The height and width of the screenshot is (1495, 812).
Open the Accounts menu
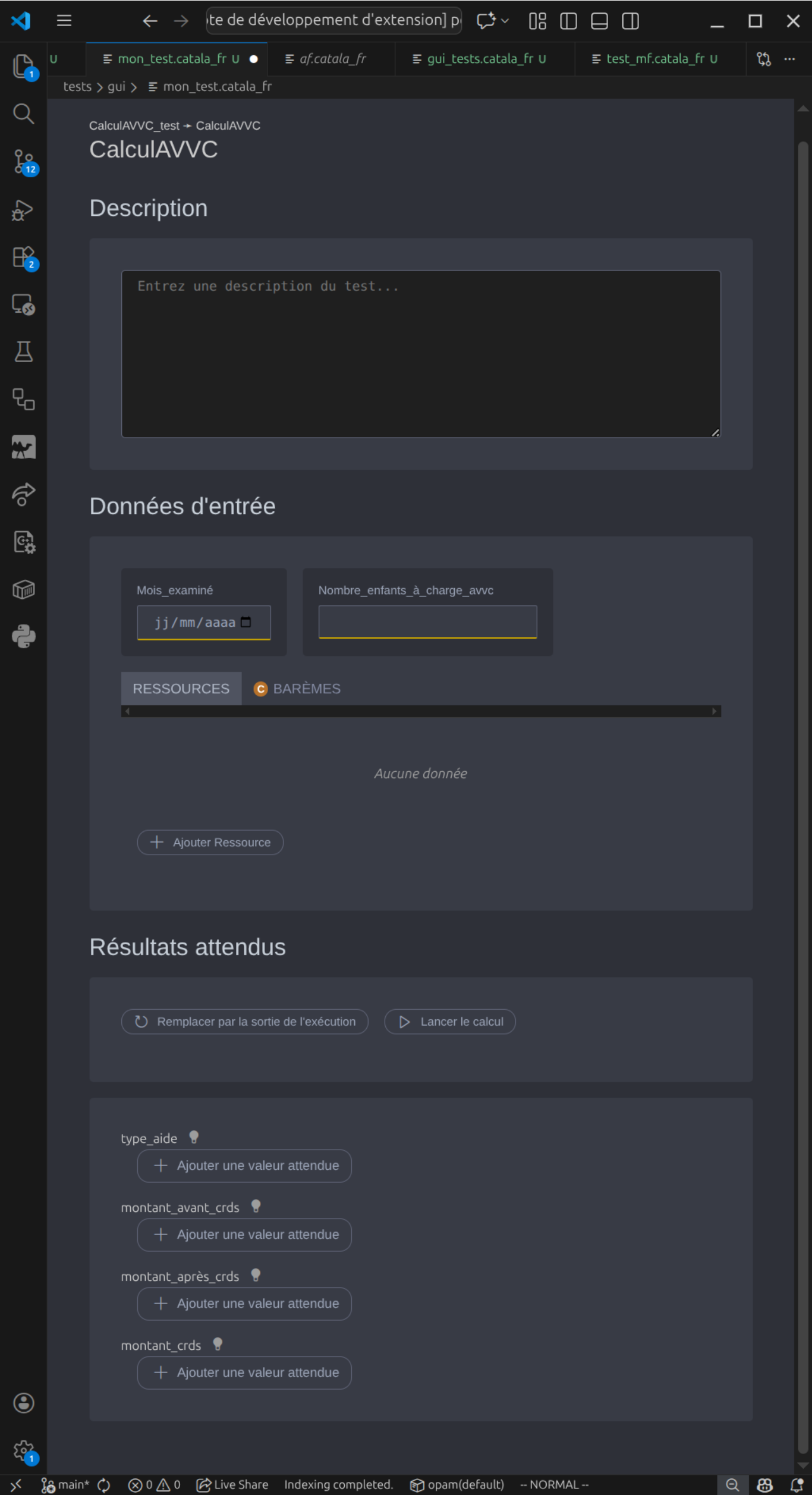23,1402
